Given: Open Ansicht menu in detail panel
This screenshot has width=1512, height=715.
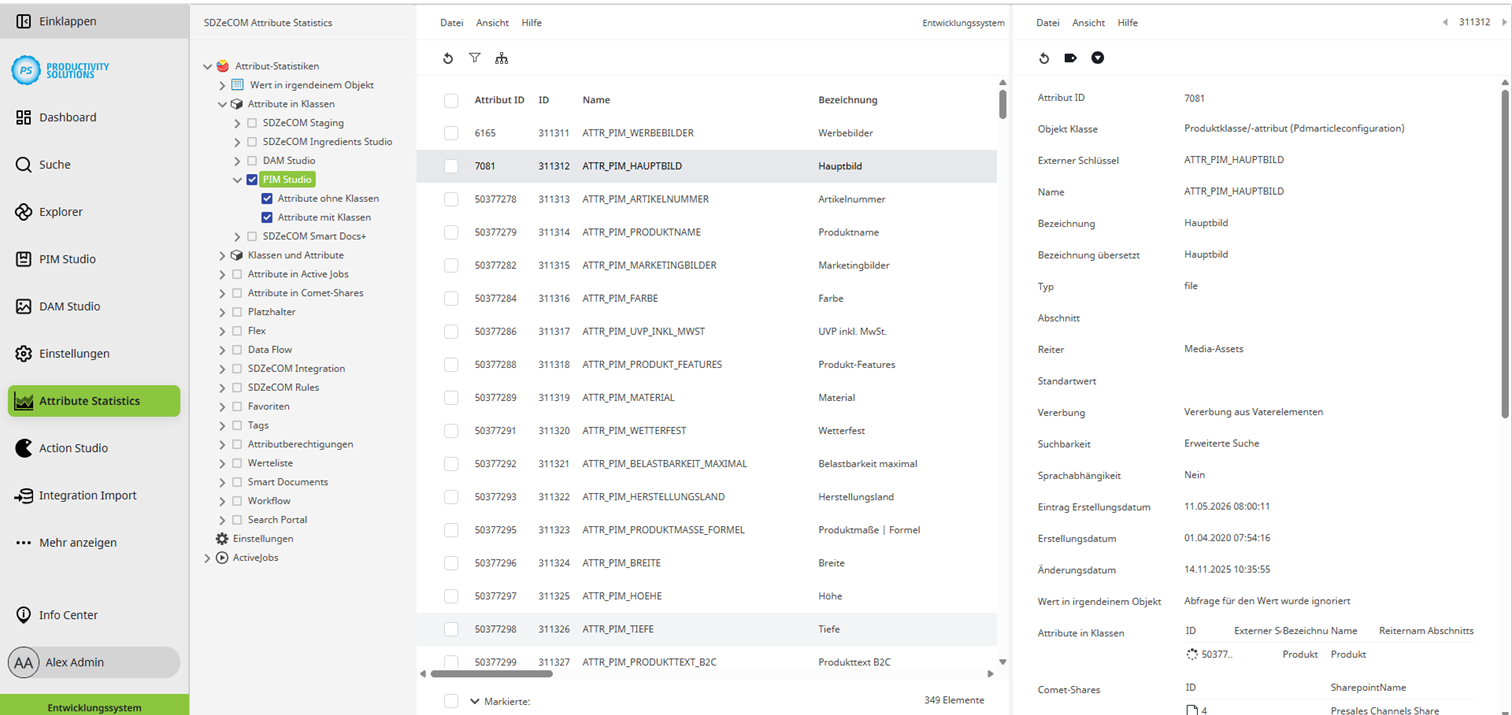Looking at the screenshot, I should click(1089, 22).
